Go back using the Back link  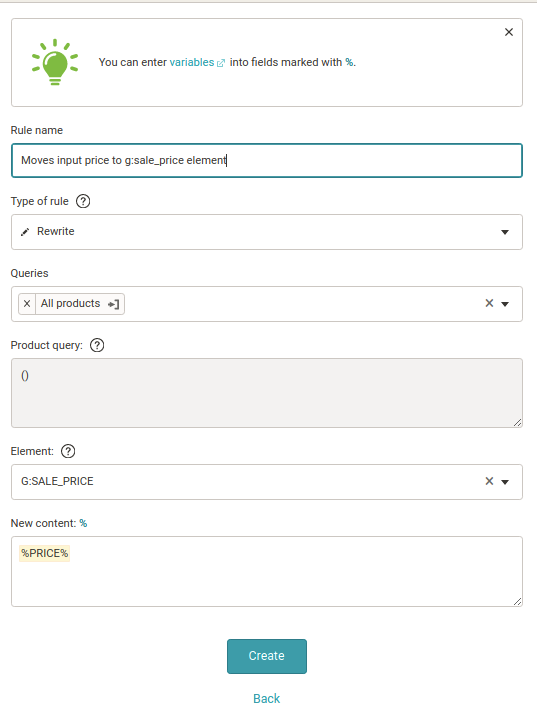266,698
